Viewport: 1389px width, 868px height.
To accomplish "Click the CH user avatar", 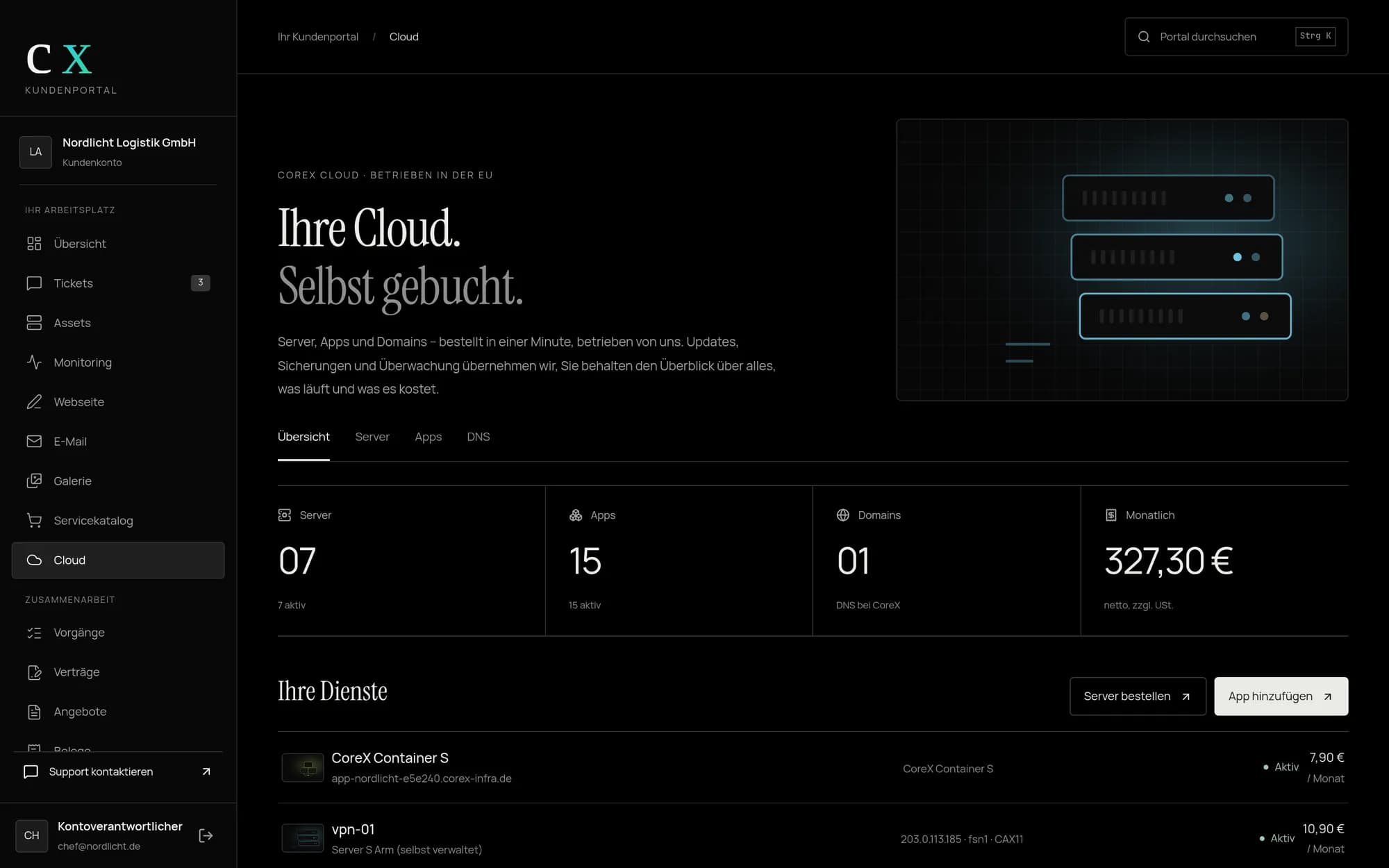I will pyautogui.click(x=32, y=835).
